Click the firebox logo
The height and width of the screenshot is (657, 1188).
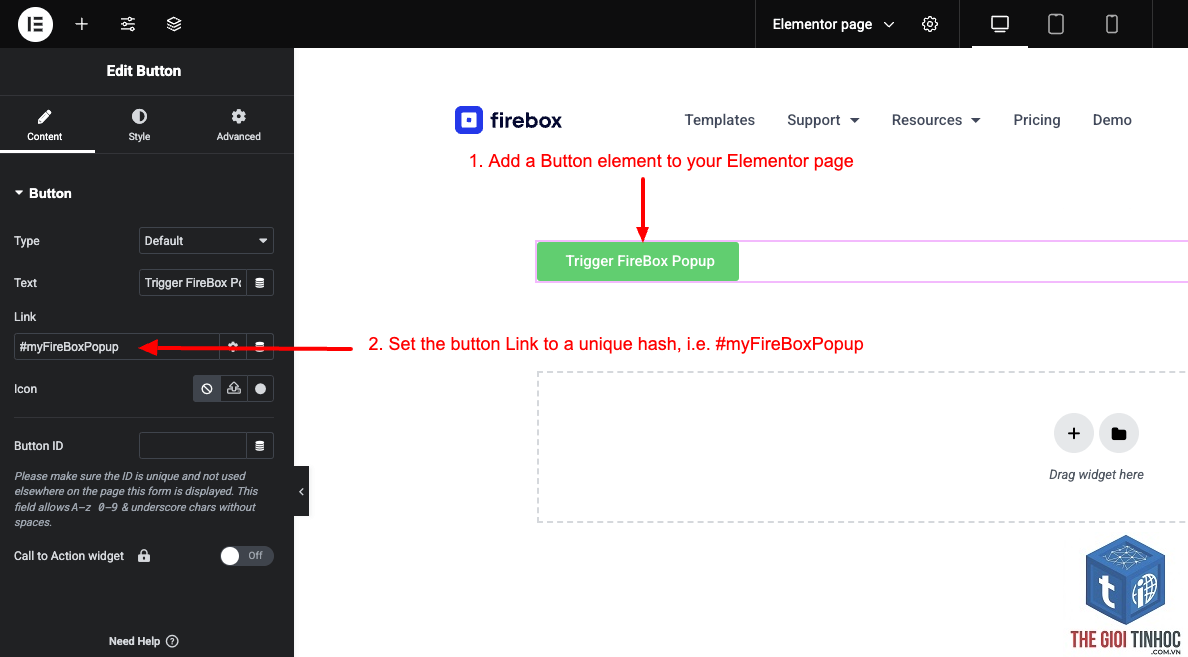pyautogui.click(x=508, y=120)
